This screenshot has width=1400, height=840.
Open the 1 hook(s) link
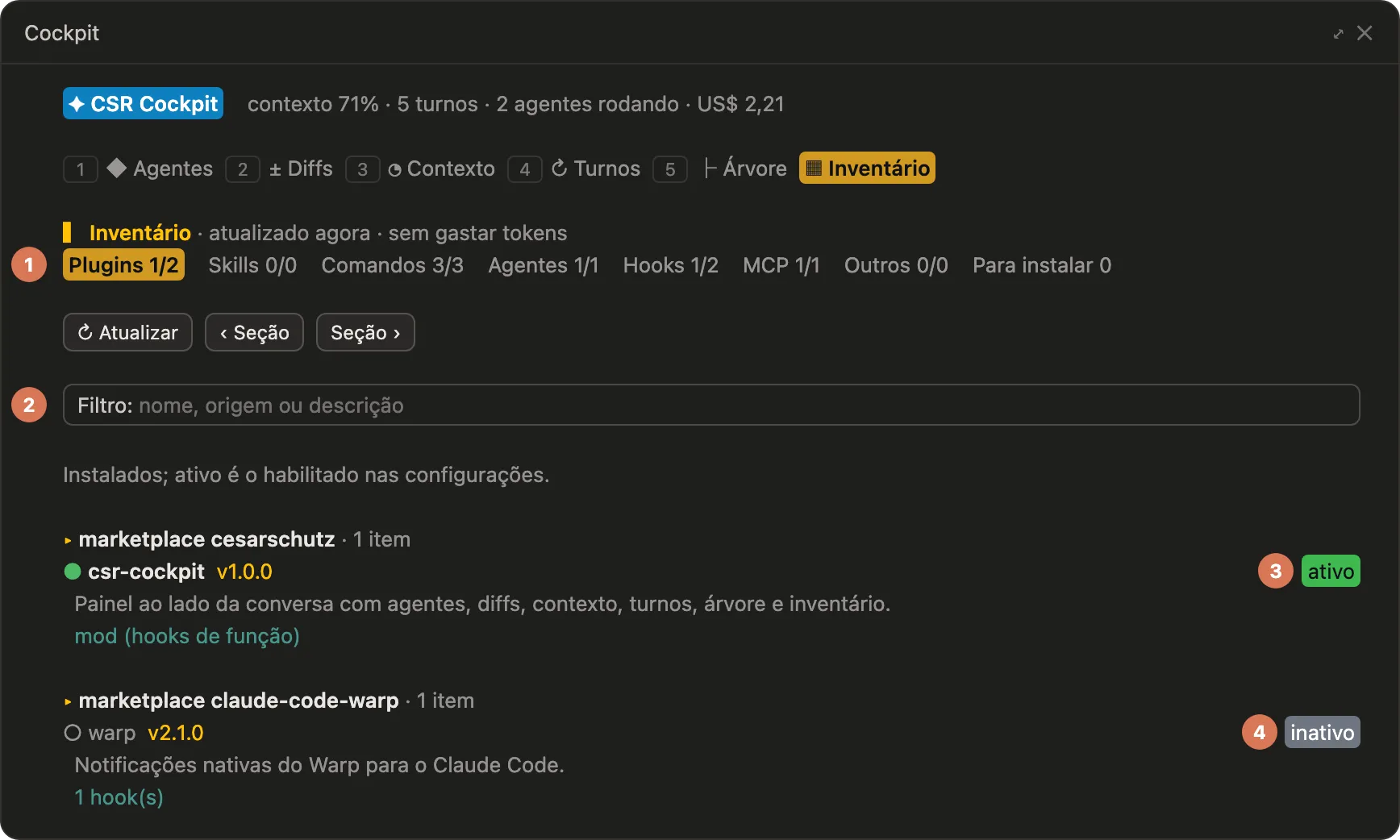119,797
